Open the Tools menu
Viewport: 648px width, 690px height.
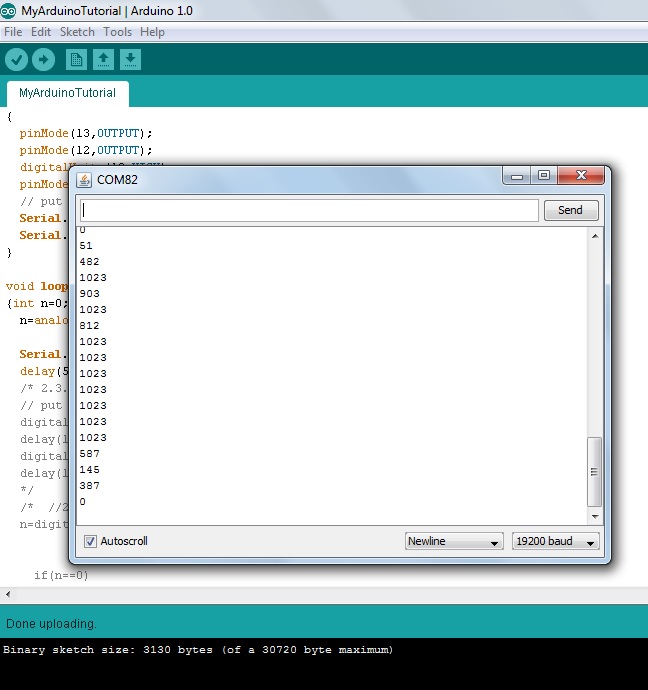[117, 32]
